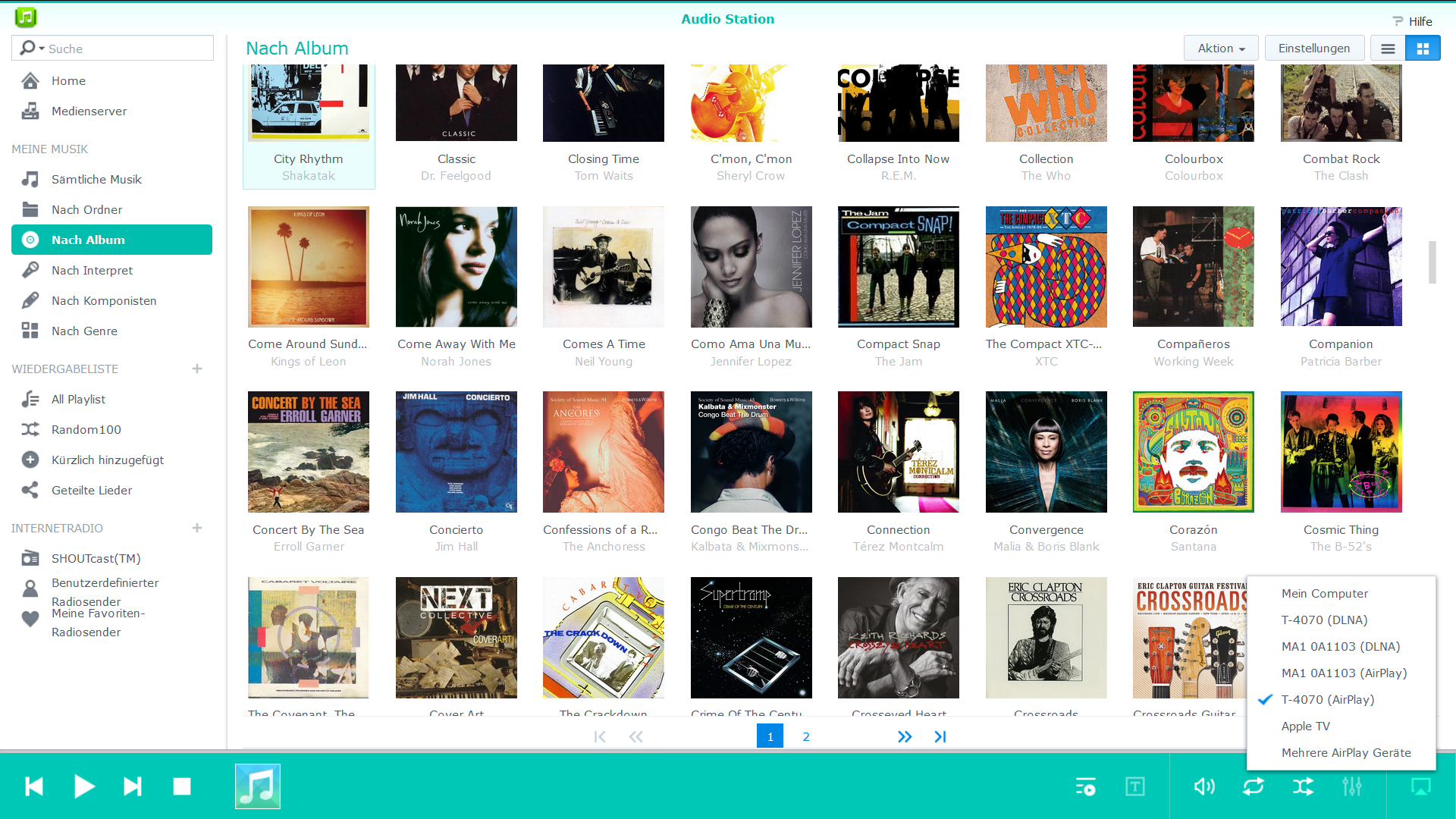Image resolution: width=1456 pixels, height=819 pixels.
Task: Go to page 2
Action: (806, 736)
